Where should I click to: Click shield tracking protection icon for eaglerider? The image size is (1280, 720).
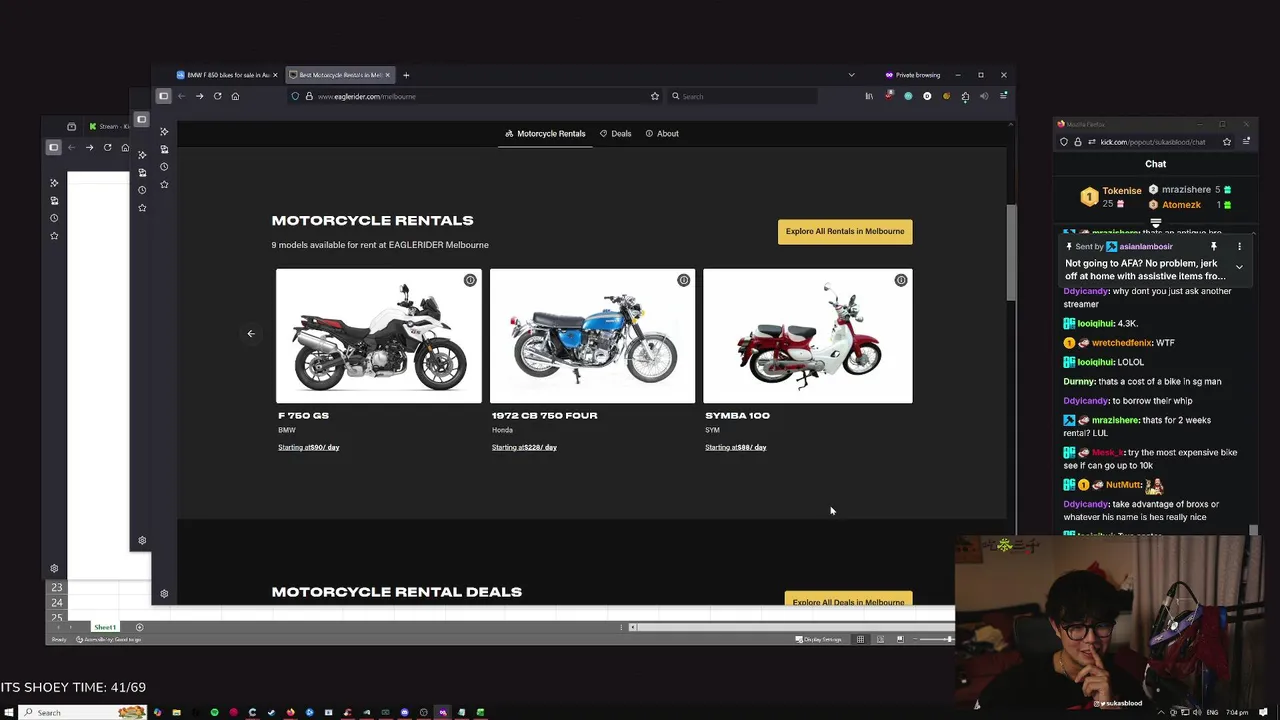tap(296, 96)
